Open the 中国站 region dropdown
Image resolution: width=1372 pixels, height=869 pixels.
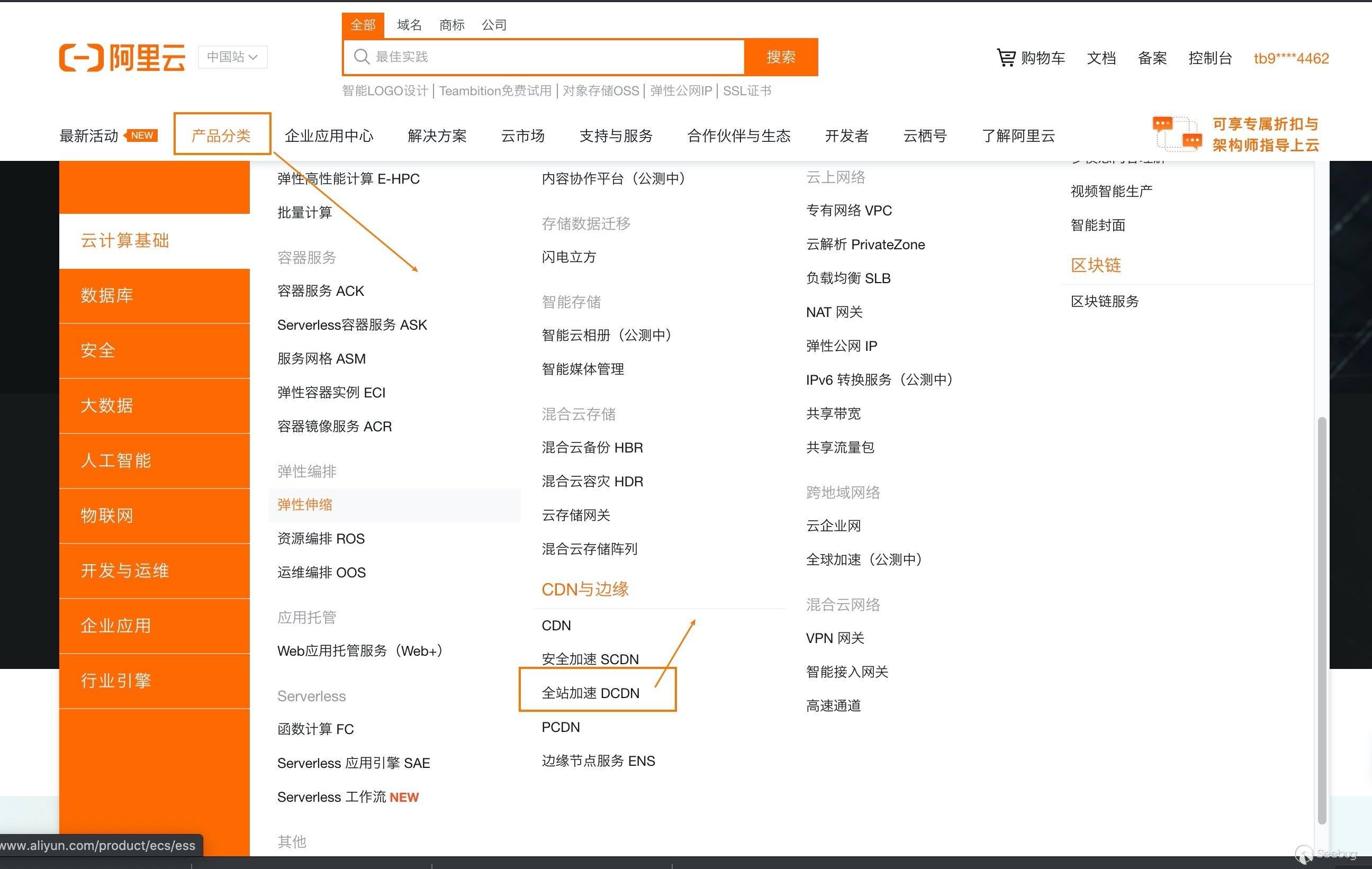[x=232, y=57]
